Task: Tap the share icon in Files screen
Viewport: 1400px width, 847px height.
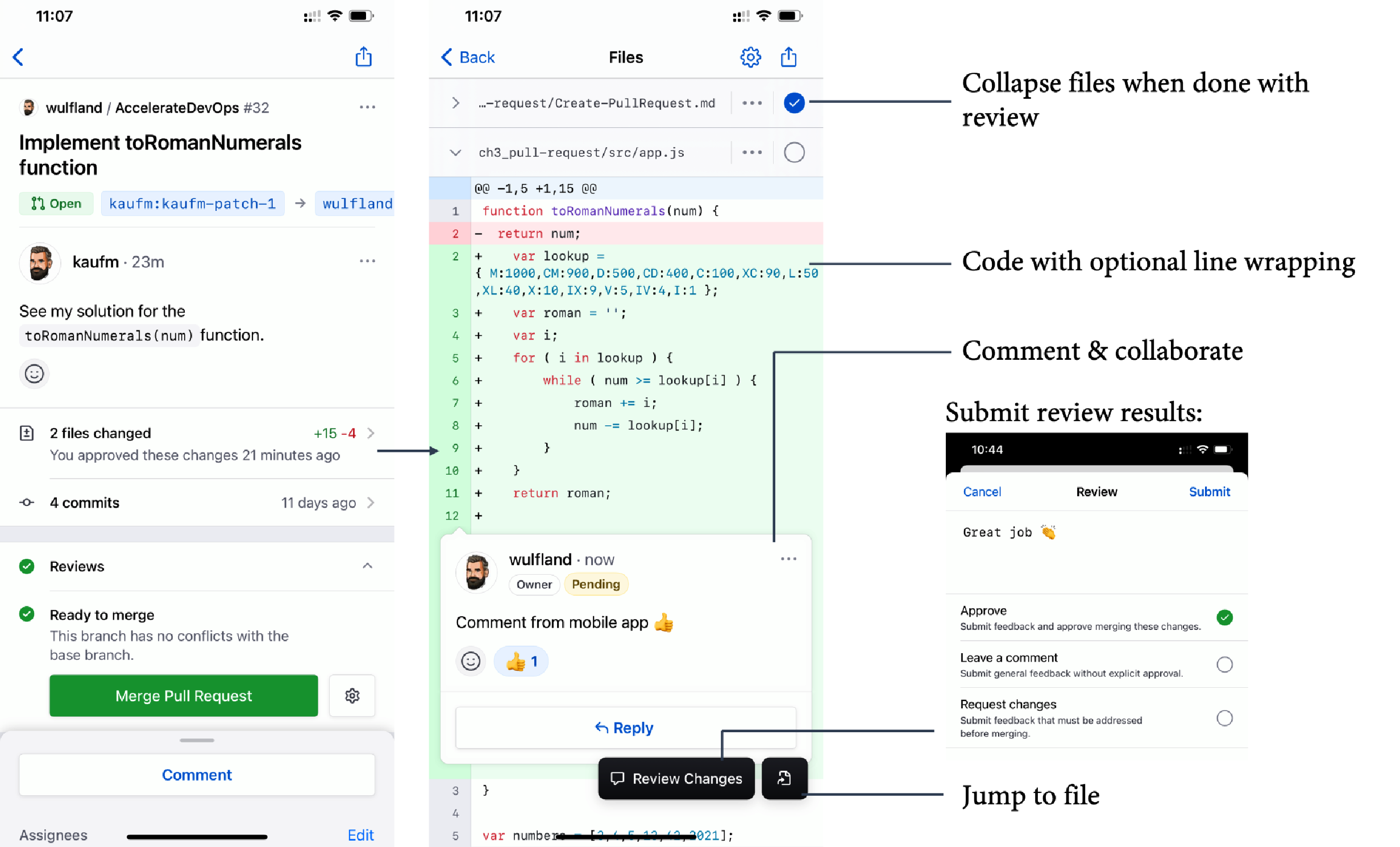Action: [x=788, y=57]
